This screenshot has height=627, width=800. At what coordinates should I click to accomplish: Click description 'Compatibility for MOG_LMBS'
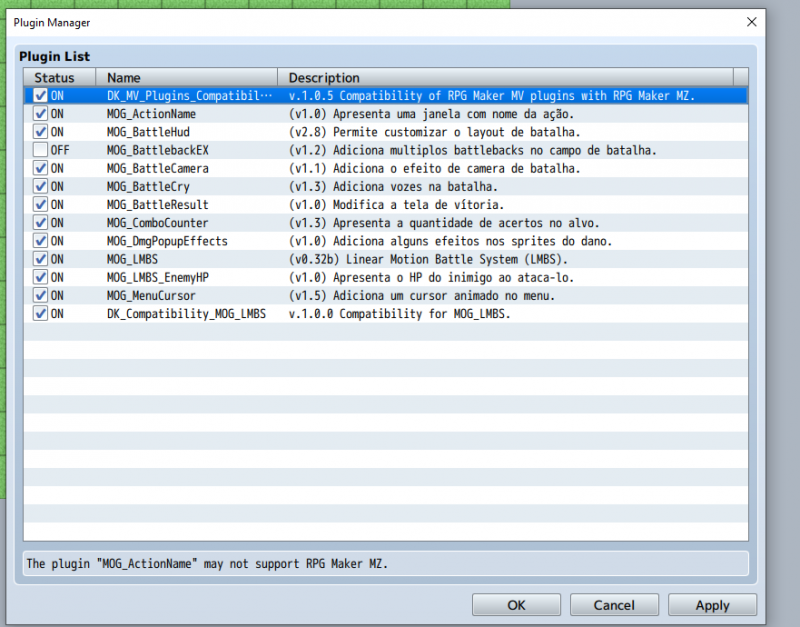[425, 314]
